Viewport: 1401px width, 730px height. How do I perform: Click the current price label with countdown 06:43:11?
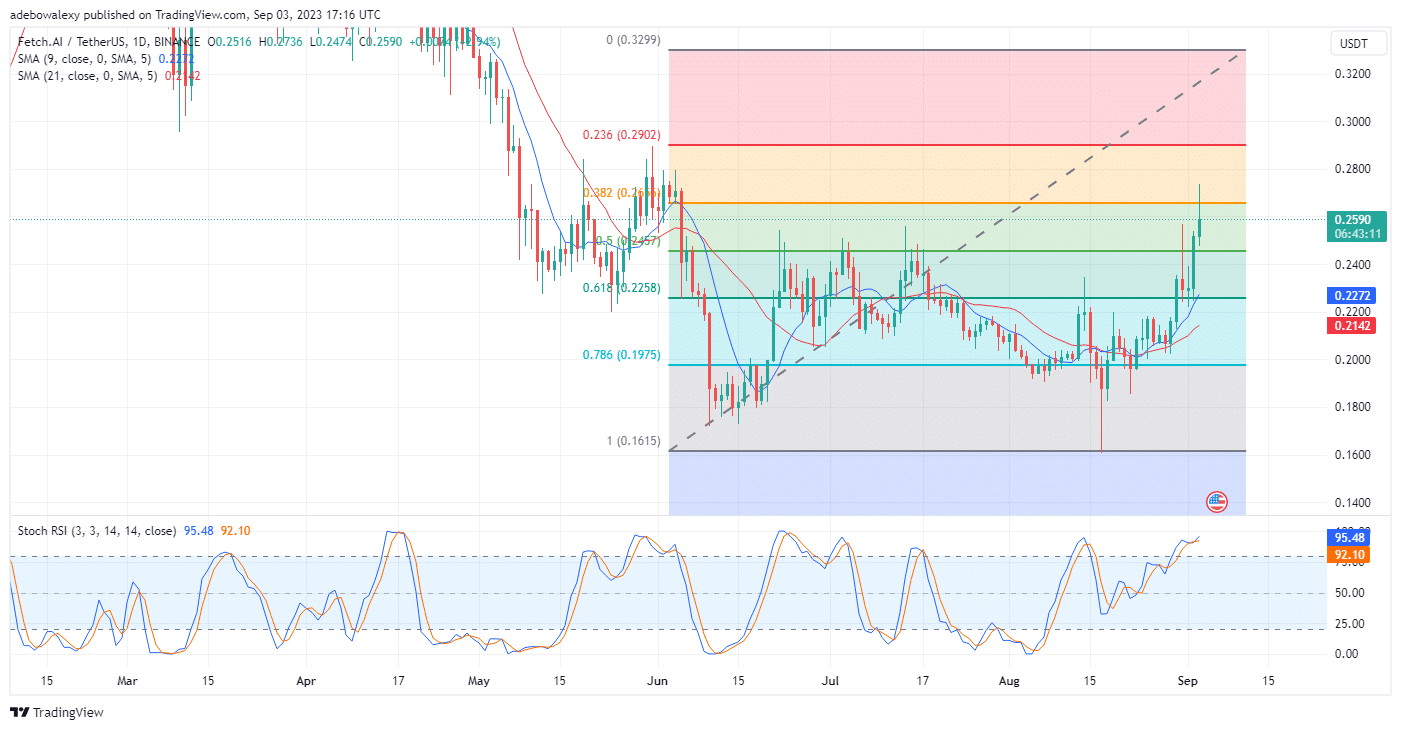(x=1357, y=226)
